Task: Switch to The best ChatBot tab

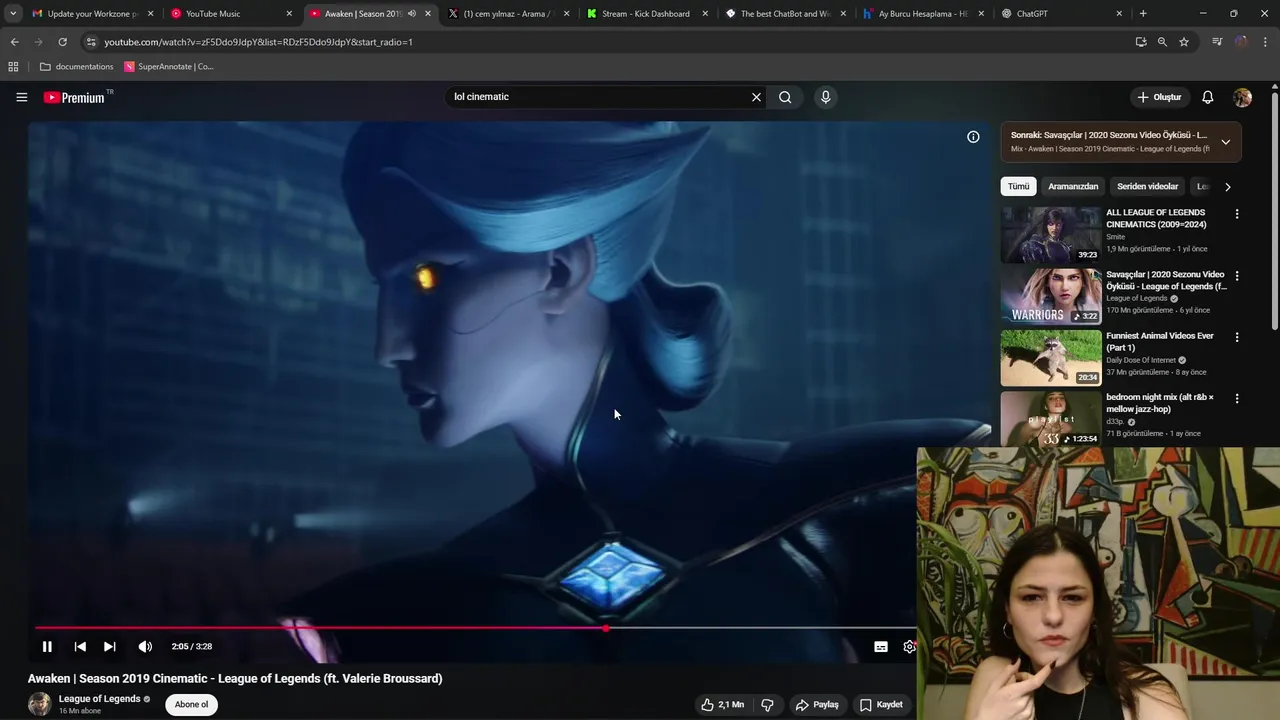Action: [x=785, y=14]
